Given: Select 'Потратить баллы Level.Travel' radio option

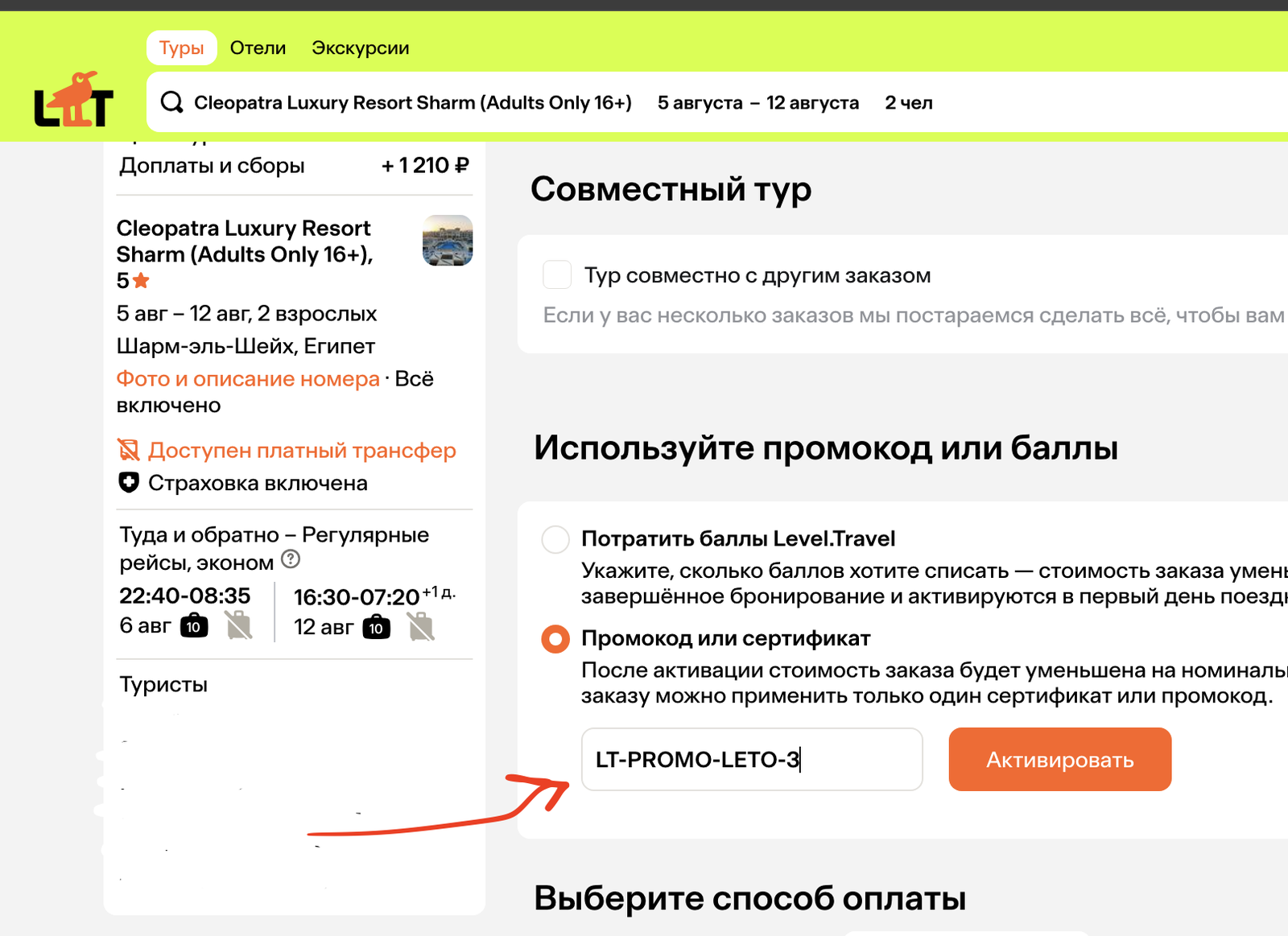Looking at the screenshot, I should [555, 539].
